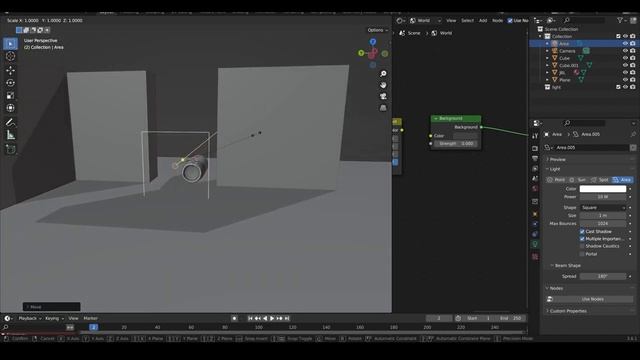Enable Portal checkbox
This screenshot has width=640, height=360.
tap(582, 254)
